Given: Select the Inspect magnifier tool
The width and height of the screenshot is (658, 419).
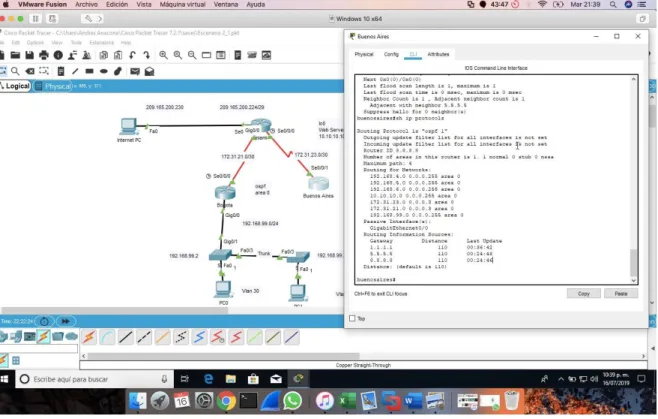Looking at the screenshot, I should click(15, 71).
